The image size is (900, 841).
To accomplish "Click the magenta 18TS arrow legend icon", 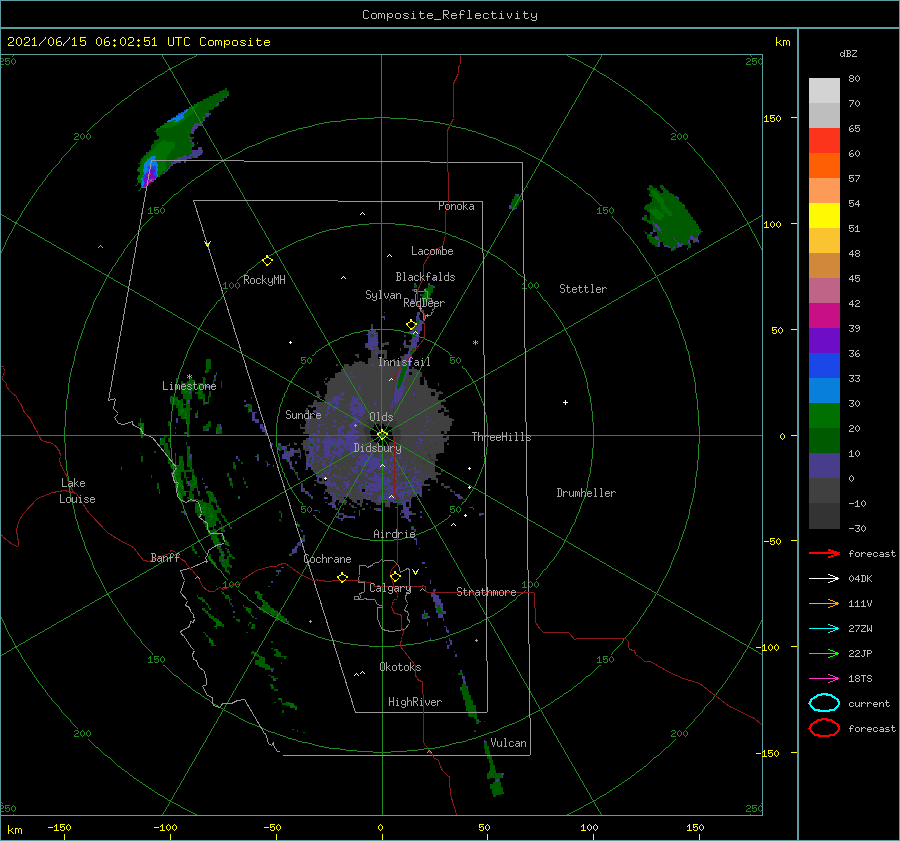I will 824,679.
